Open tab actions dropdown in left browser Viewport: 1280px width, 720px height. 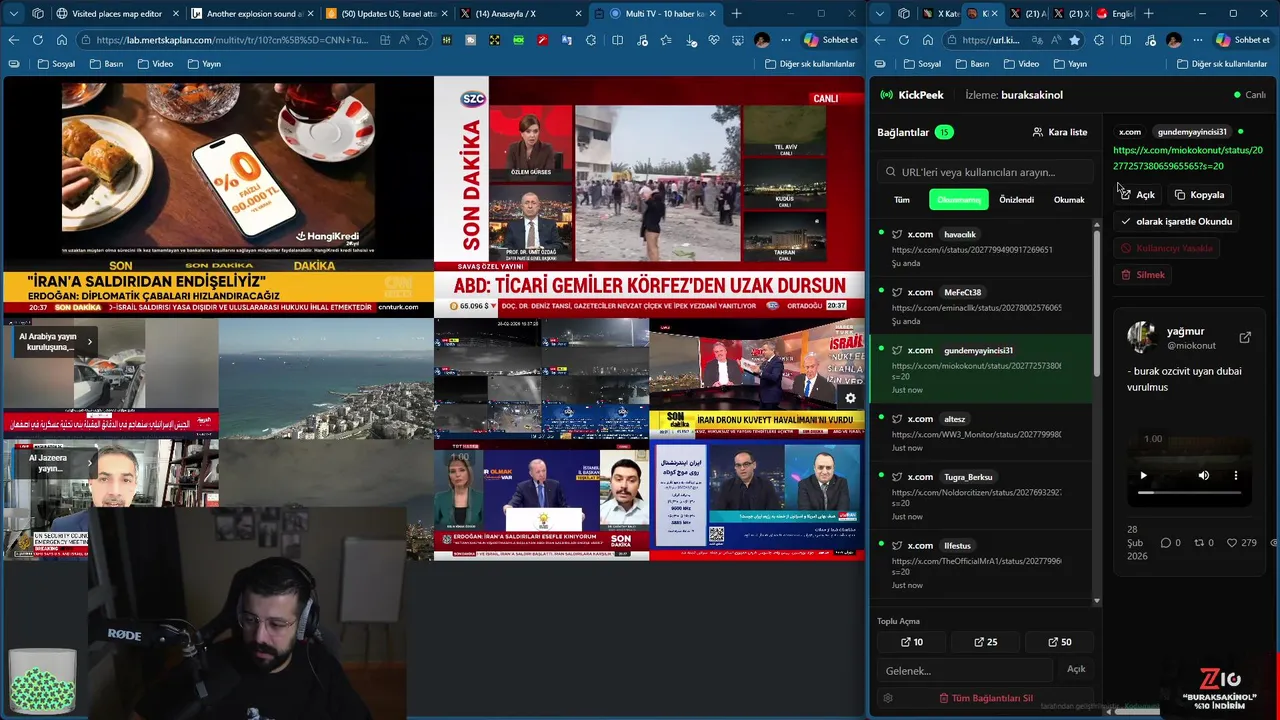[14, 14]
